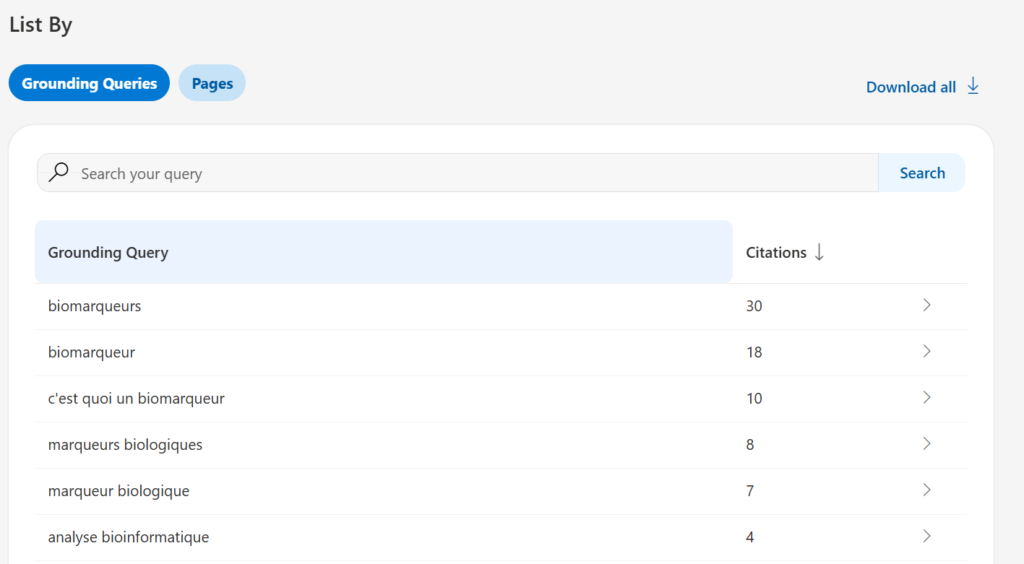Sort by Grounding Query column header
This screenshot has width=1024, height=564.
click(383, 252)
